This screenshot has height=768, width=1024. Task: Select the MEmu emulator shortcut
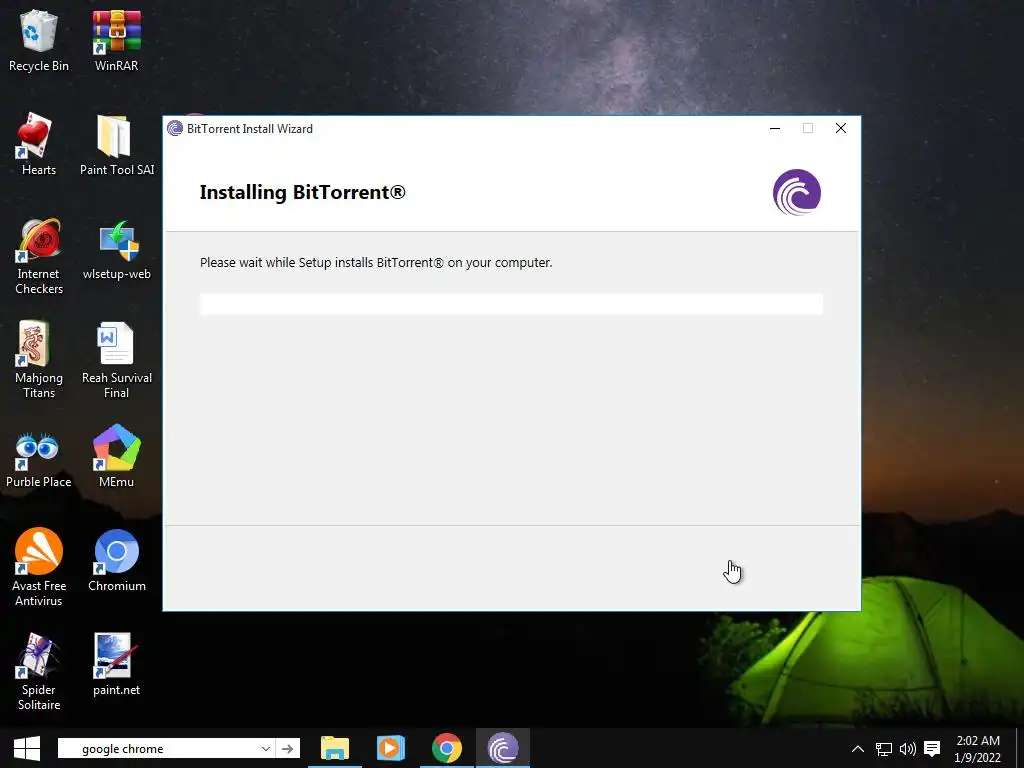click(116, 456)
